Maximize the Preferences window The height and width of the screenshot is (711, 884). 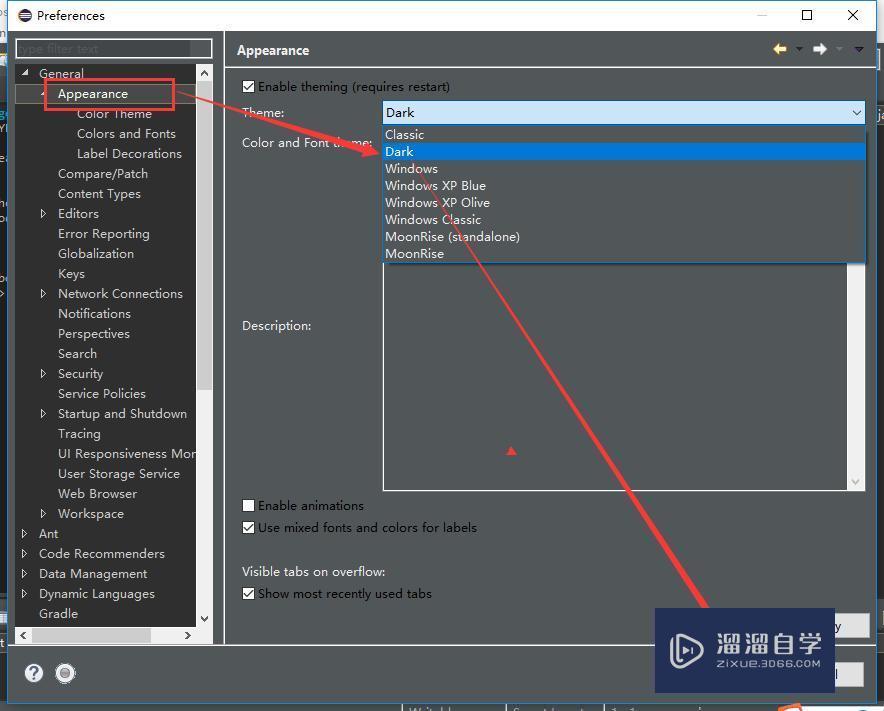point(807,15)
